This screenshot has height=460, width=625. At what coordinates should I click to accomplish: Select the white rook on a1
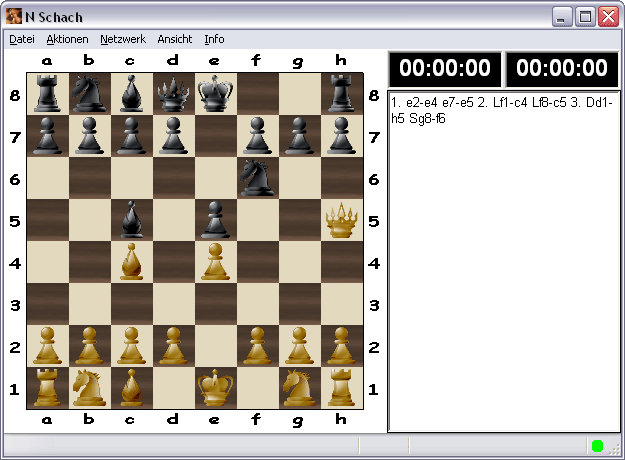(47, 388)
